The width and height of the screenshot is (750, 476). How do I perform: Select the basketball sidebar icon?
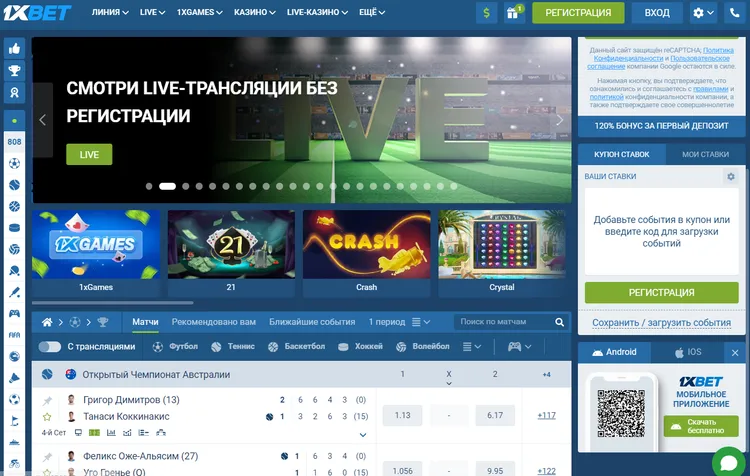coord(14,206)
